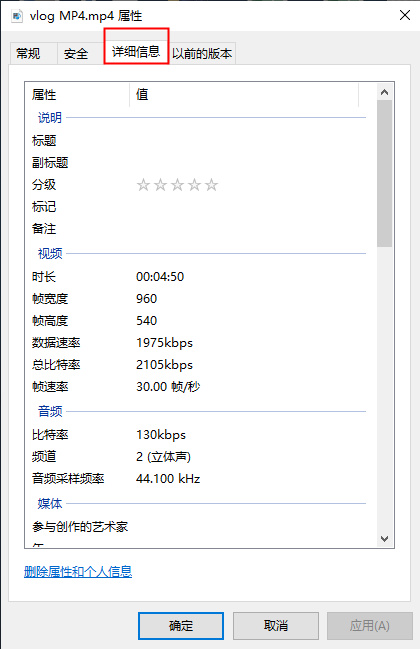Set rating to fourth star
The width and height of the screenshot is (420, 649).
click(x=194, y=185)
